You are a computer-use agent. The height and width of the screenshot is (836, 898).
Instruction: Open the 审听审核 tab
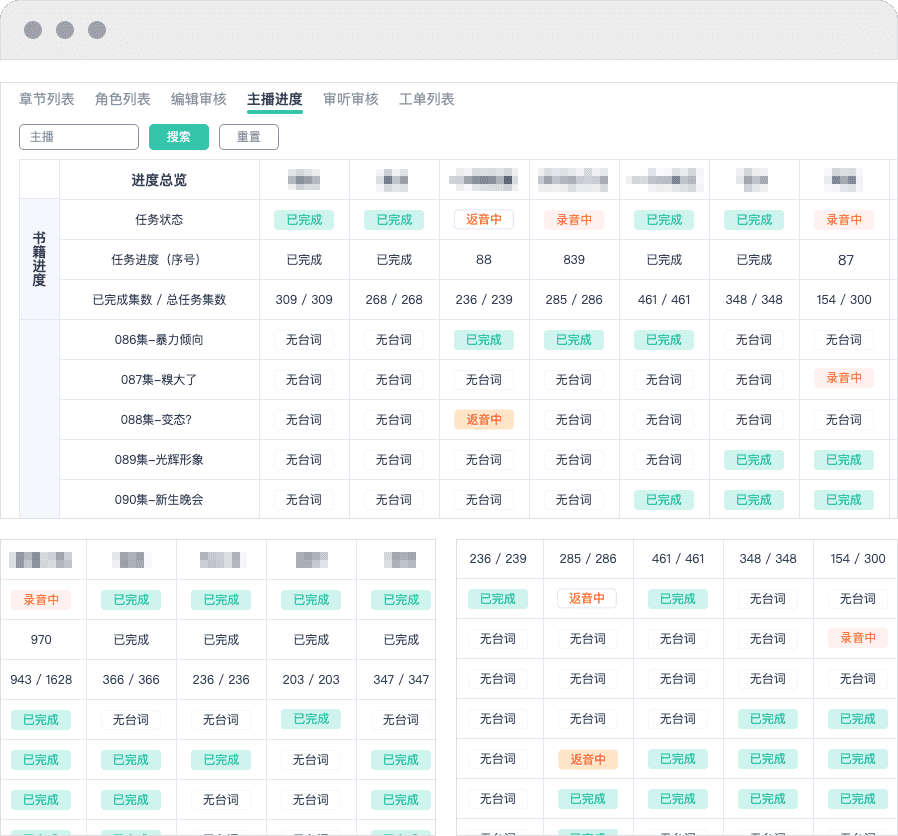tap(352, 100)
